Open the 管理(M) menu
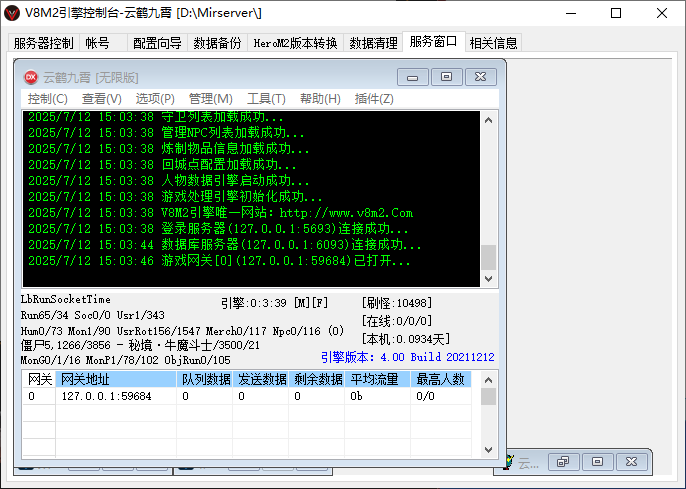686x489 pixels. (210, 99)
